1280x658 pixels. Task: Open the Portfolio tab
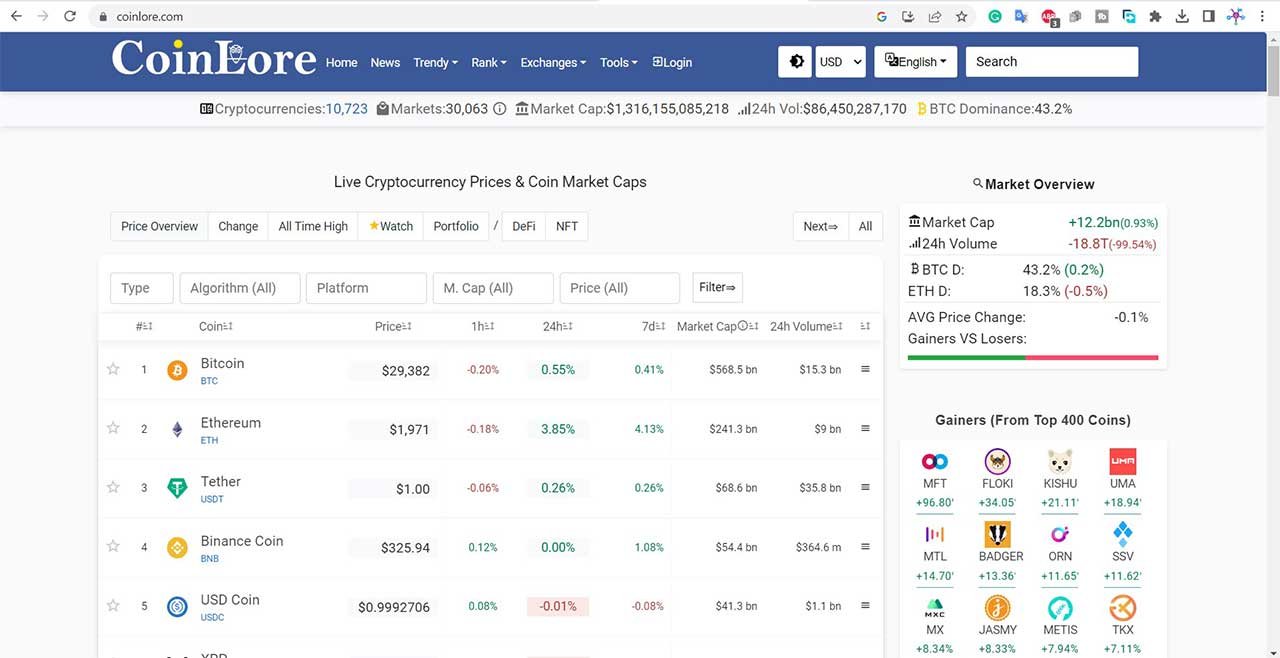pos(456,226)
